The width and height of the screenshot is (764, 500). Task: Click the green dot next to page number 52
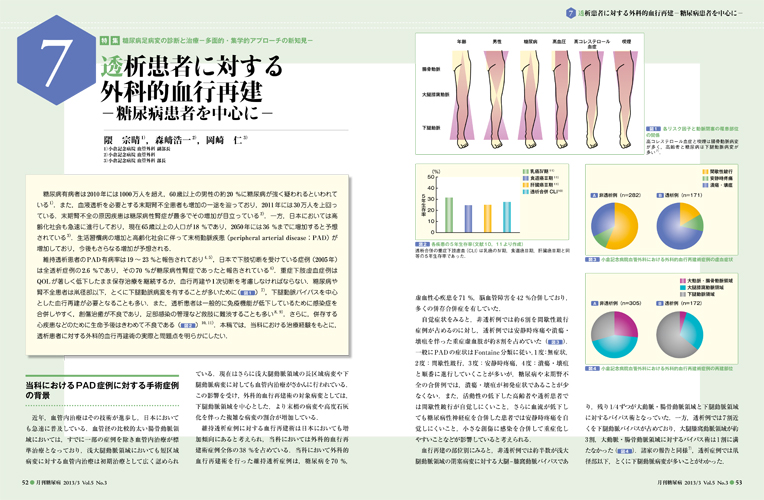coord(33,482)
